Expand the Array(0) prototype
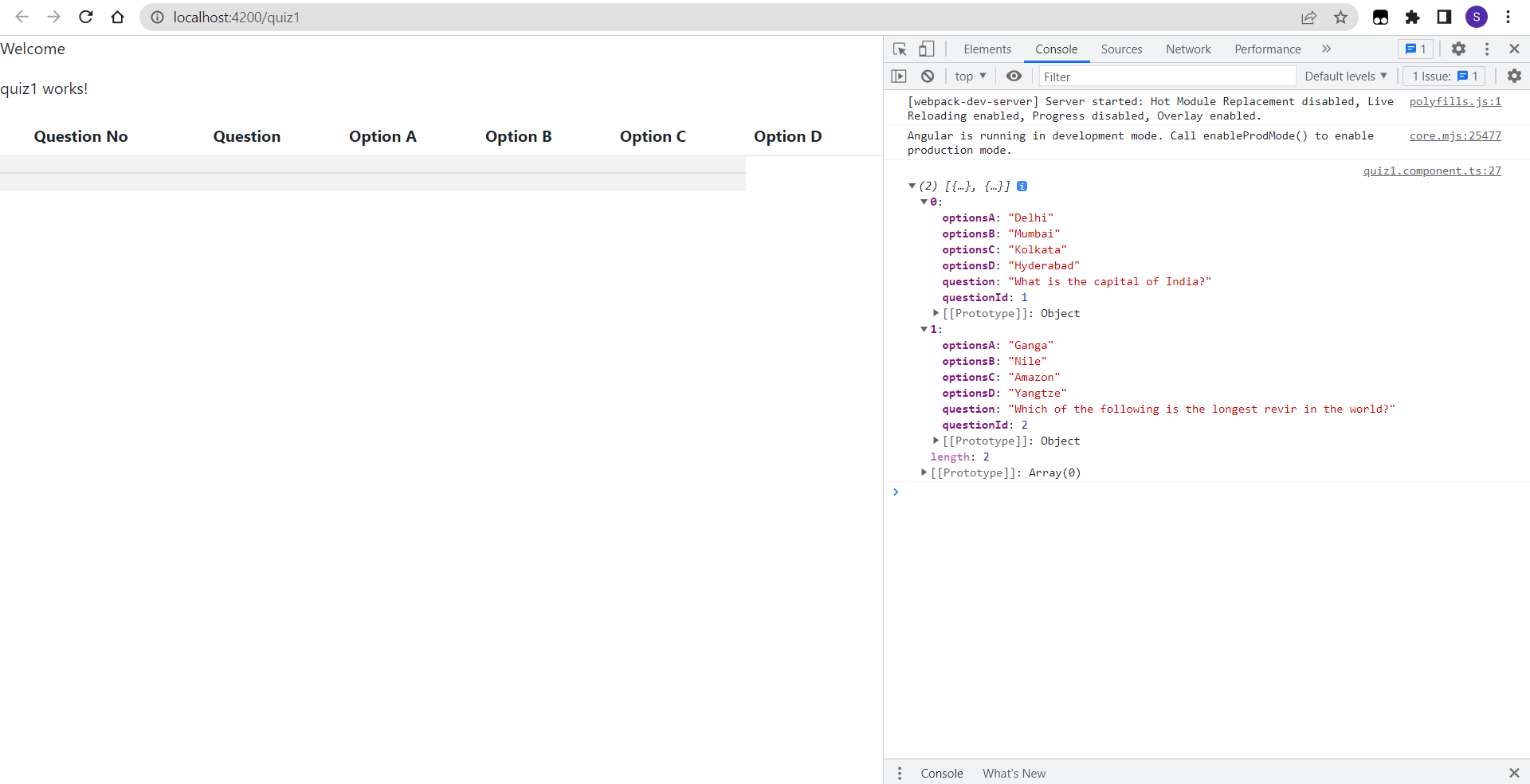This screenshot has height=784, width=1530. [x=924, y=472]
